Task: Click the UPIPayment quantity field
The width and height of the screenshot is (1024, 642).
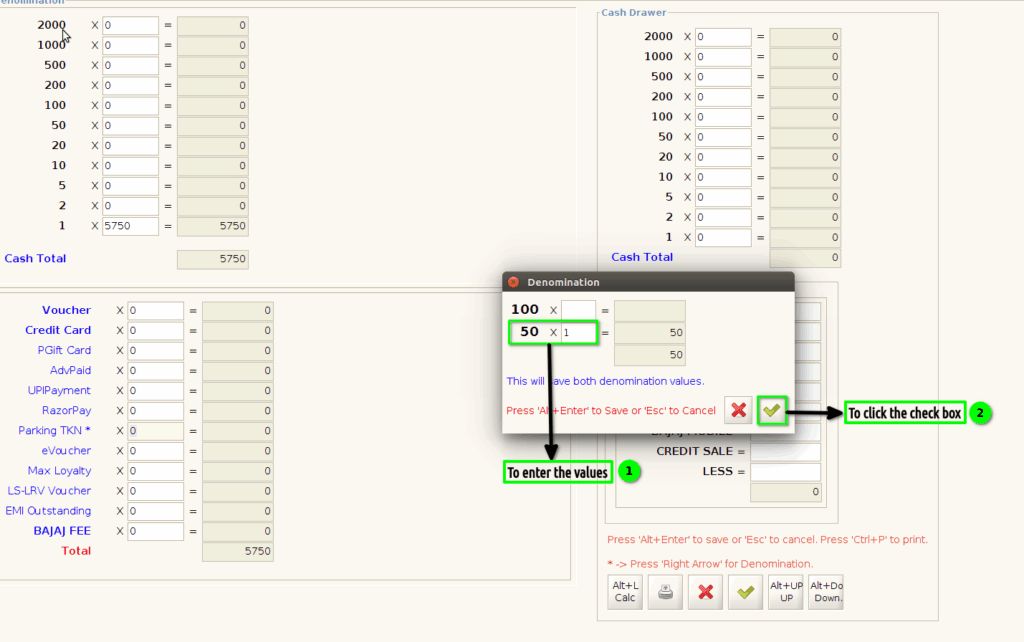Action: click(x=155, y=391)
